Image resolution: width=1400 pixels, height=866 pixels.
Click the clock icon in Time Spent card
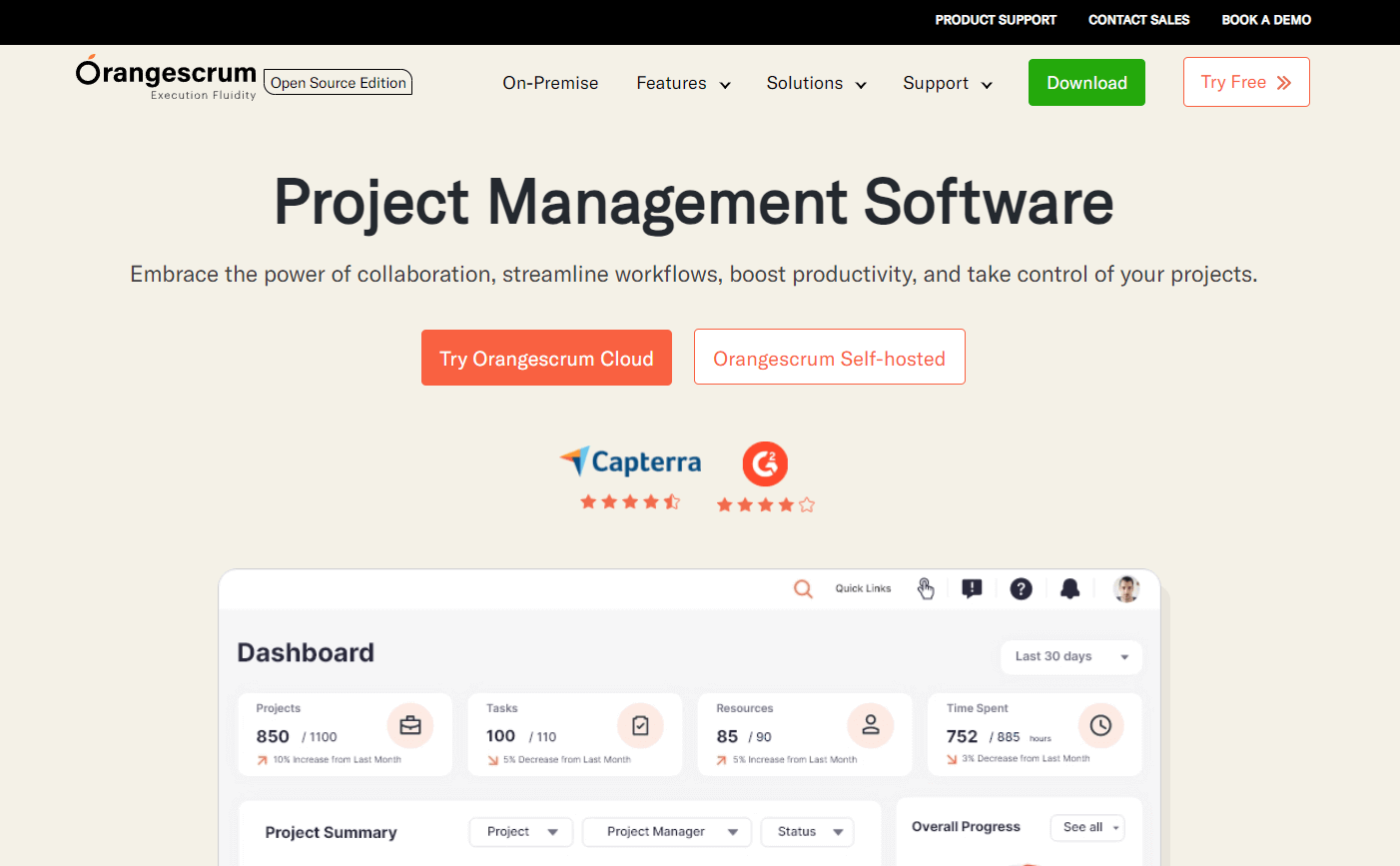1100,726
